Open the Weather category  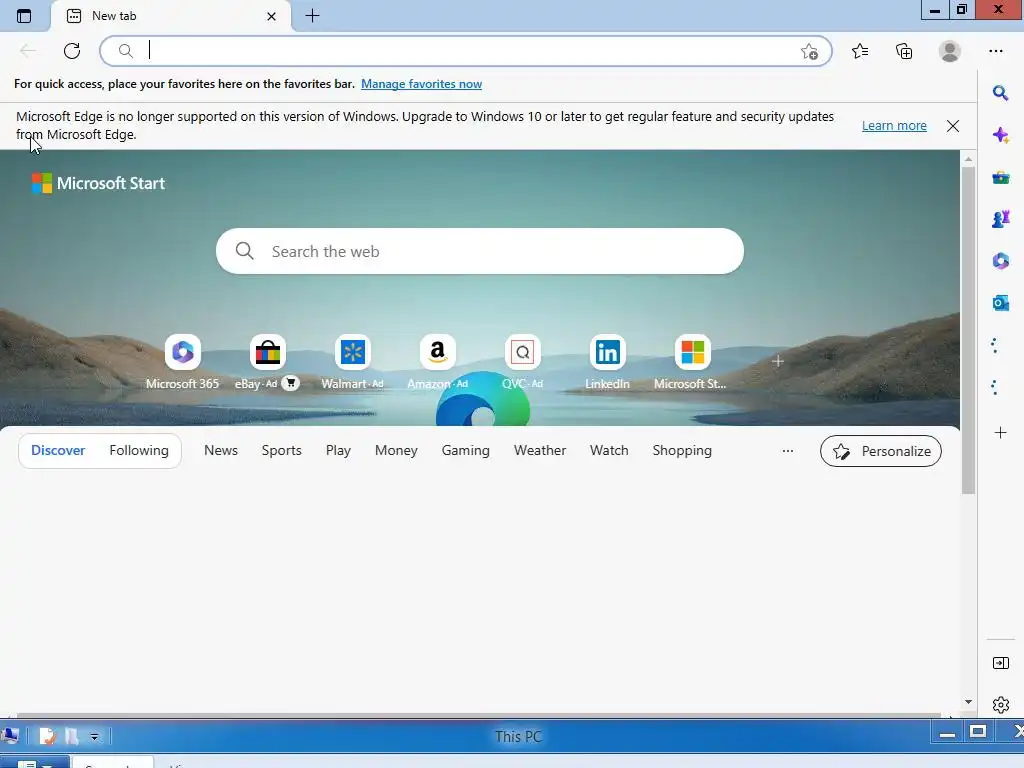tap(540, 451)
